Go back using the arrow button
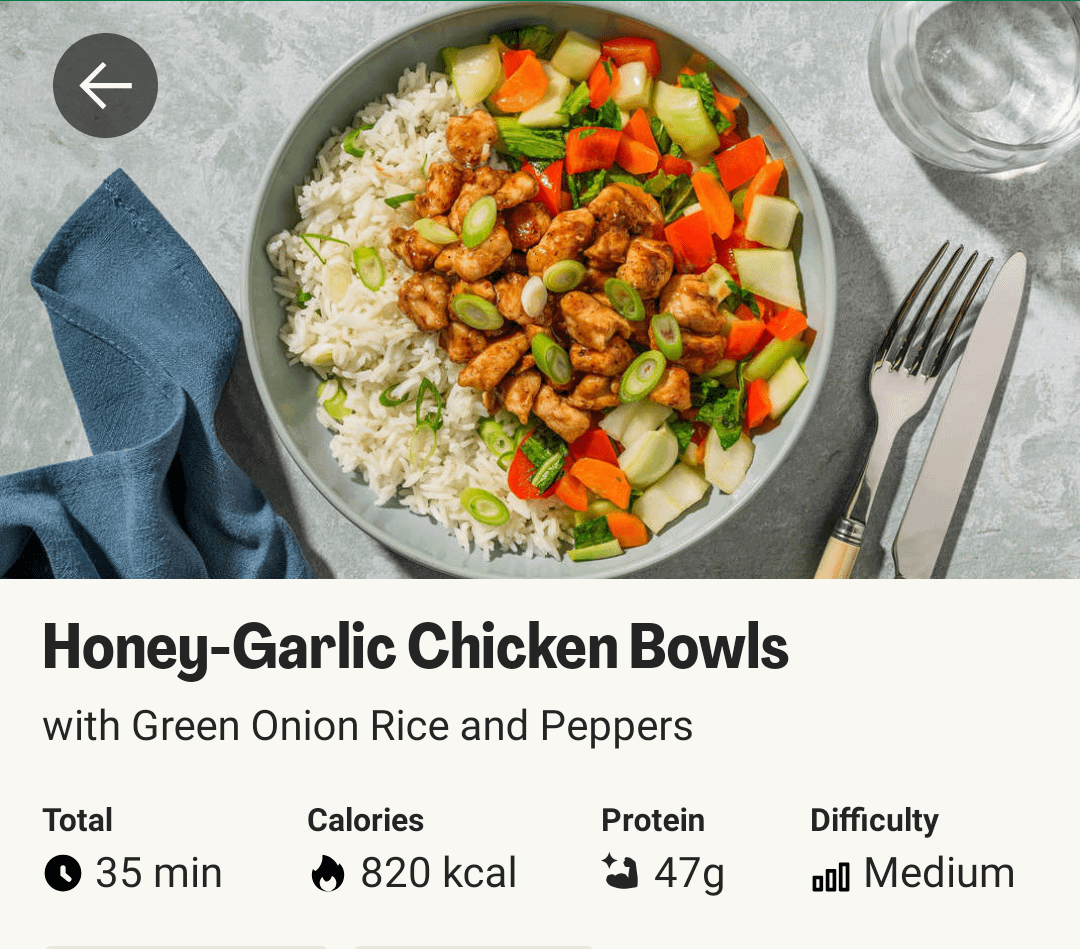 tap(105, 85)
